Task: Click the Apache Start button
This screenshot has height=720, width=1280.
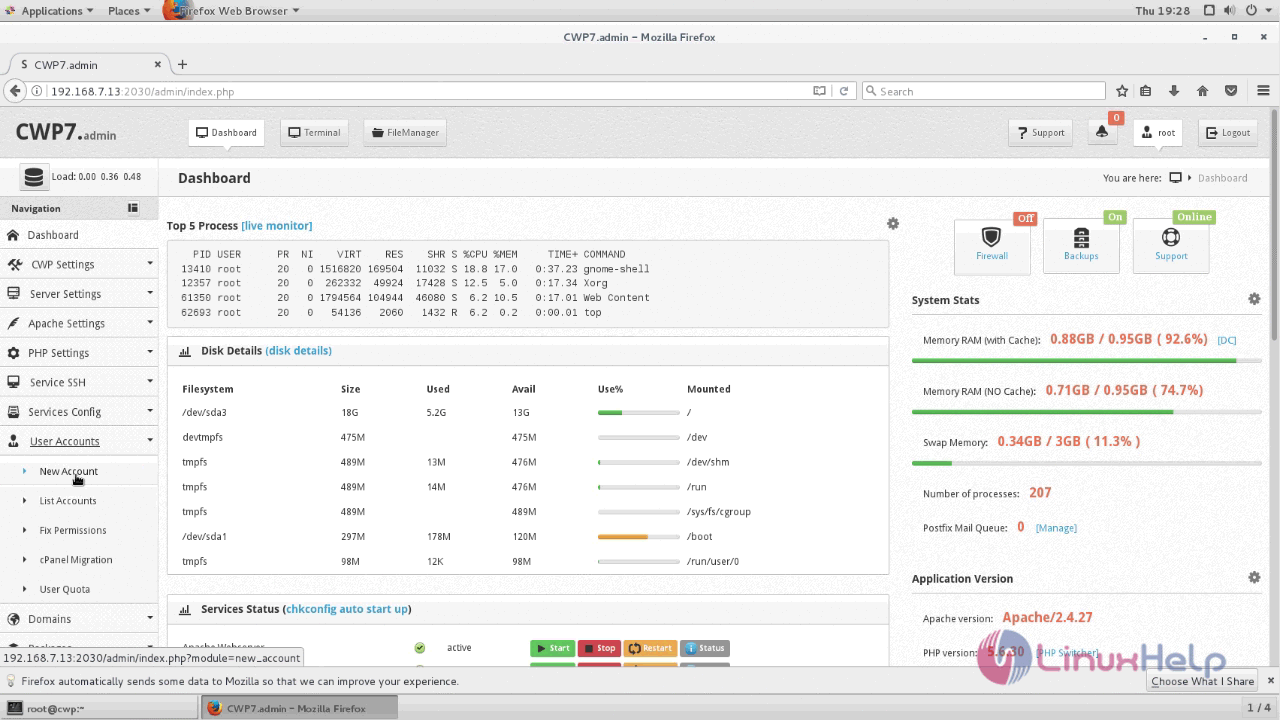Action: [x=552, y=648]
